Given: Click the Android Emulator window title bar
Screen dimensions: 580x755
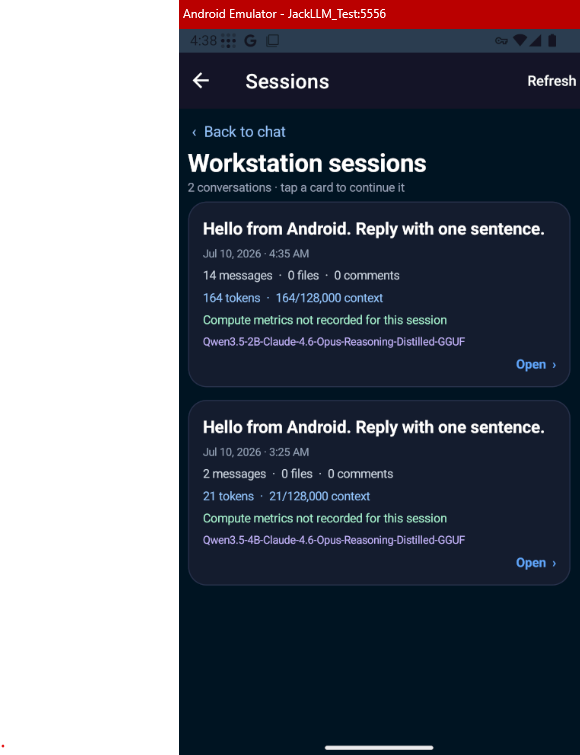Looking at the screenshot, I should coord(379,14).
